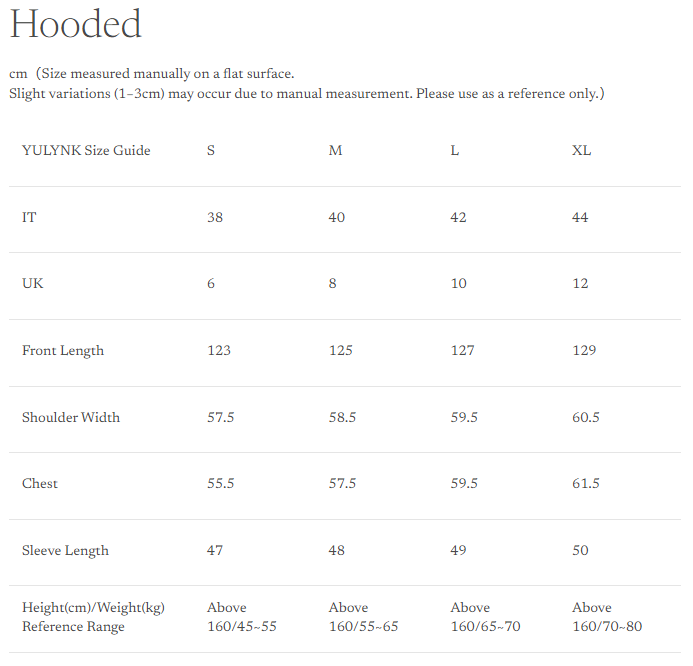The height and width of the screenshot is (666, 693).
Task: Select the S size column header
Action: (x=211, y=151)
